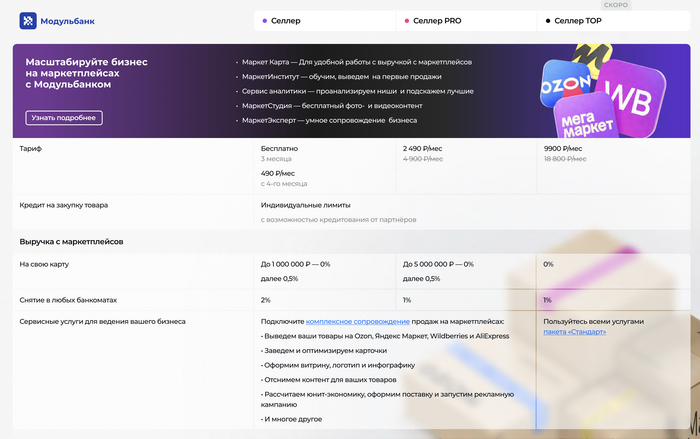The image size is (700, 439).
Task: Switch to the Селлер TOP tariff tab
Action: pos(614,21)
